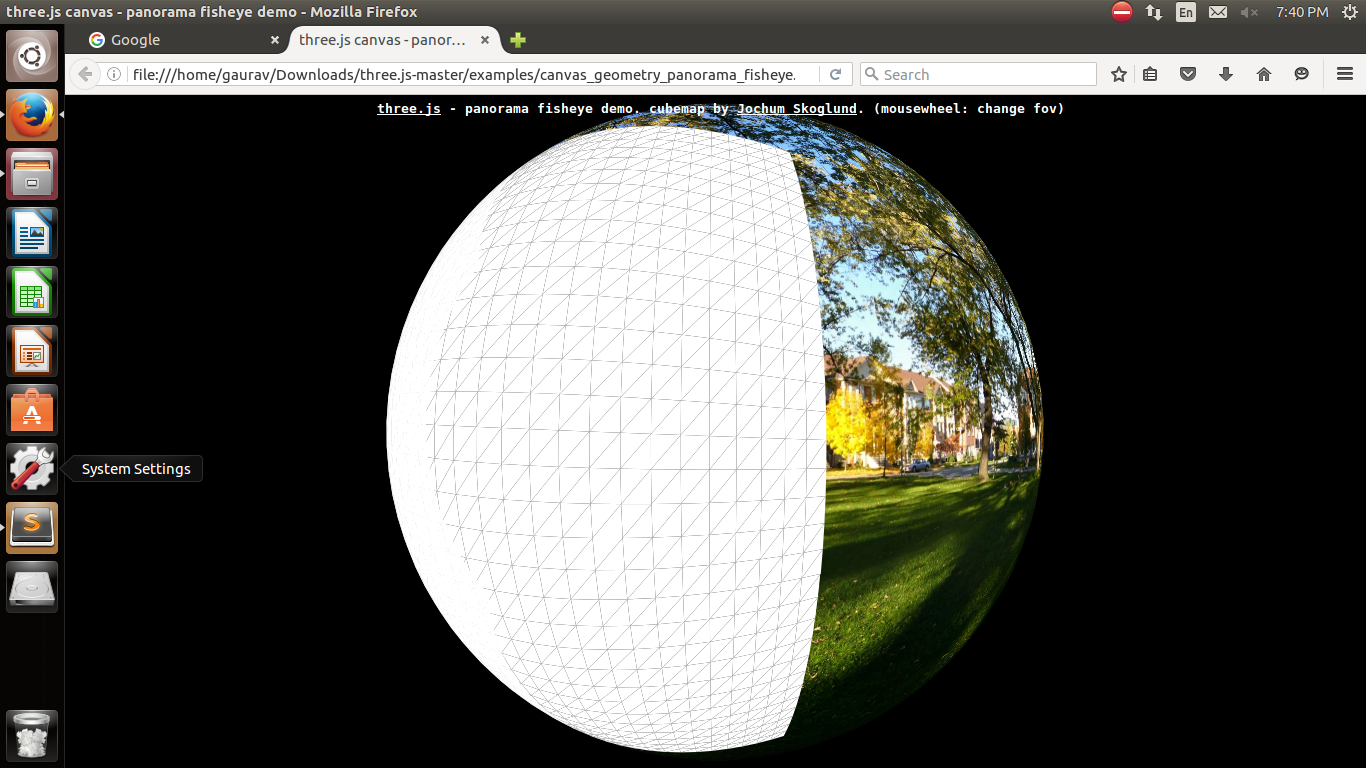The image size is (1366, 768).
Task: Click the red no-entry indicator in the panel
Action: pos(1122,12)
